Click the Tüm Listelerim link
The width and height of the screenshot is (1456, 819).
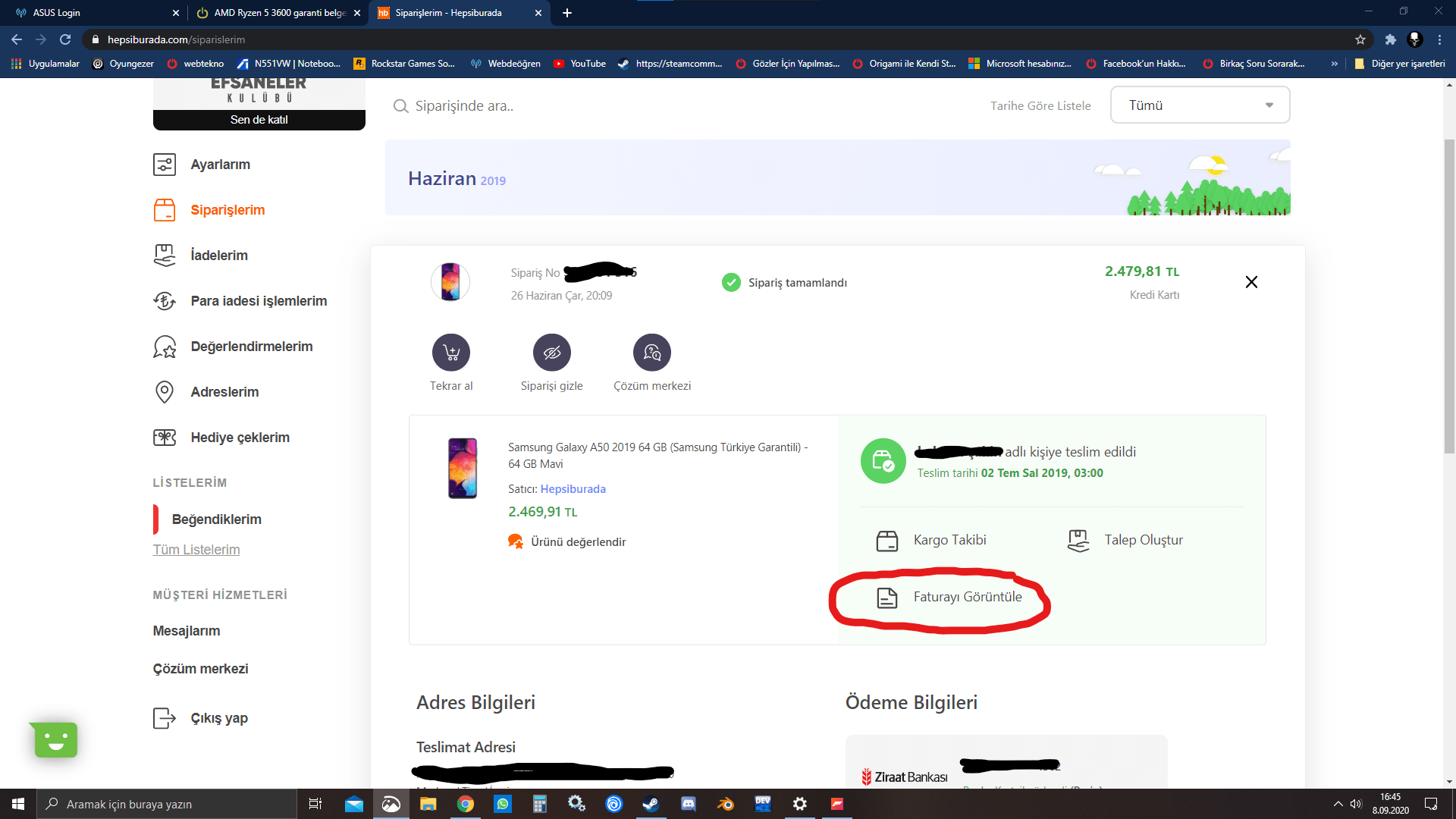tap(196, 550)
